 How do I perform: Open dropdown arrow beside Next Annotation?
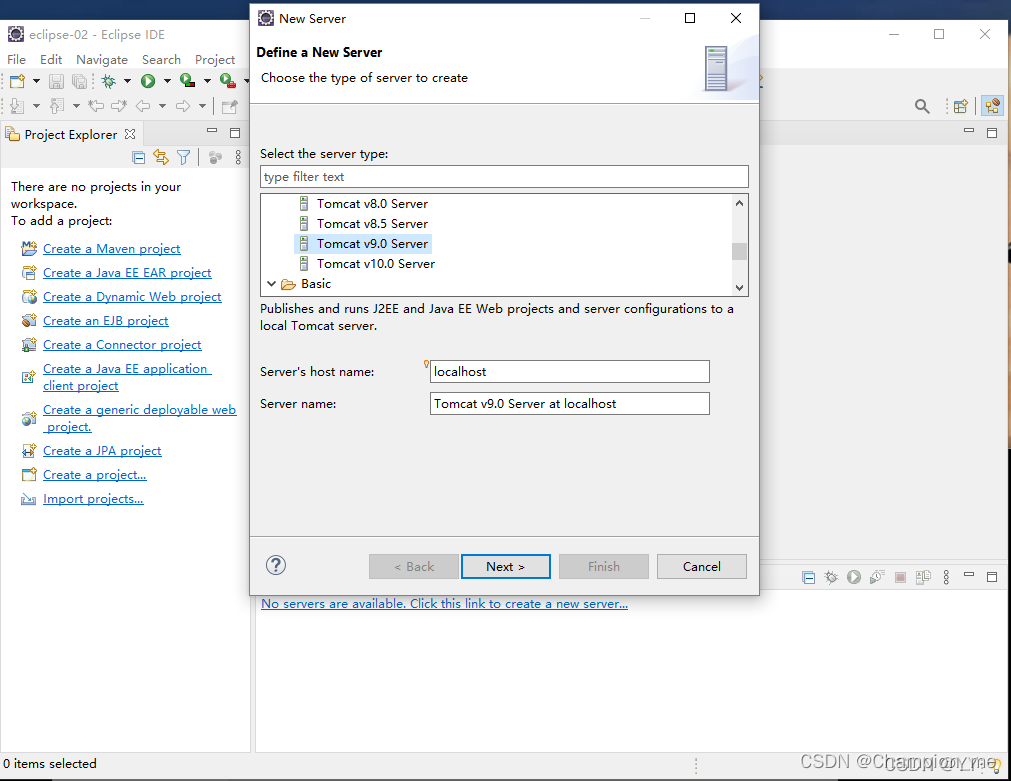36,106
